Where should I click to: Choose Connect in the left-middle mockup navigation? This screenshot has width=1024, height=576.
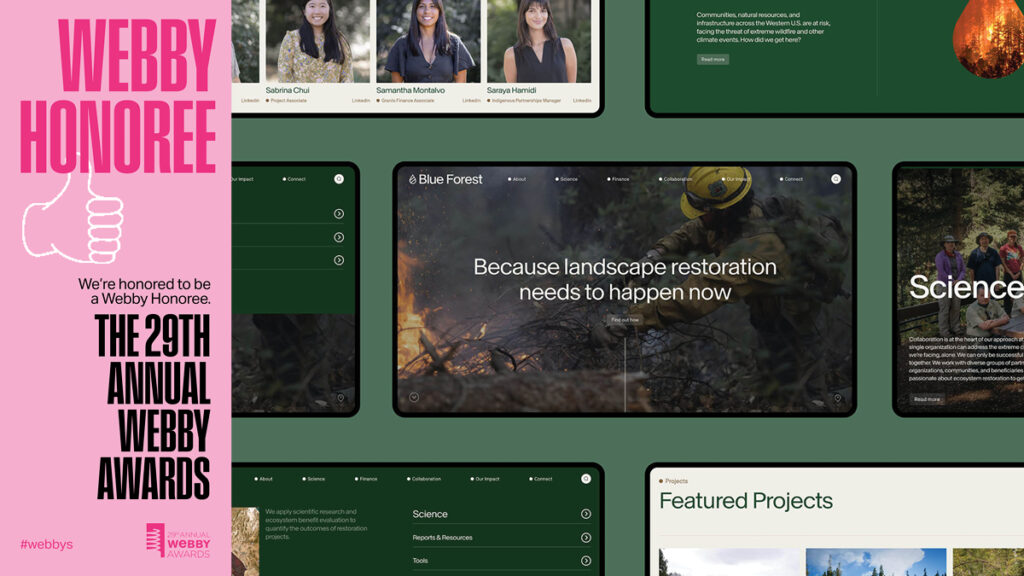pos(295,179)
